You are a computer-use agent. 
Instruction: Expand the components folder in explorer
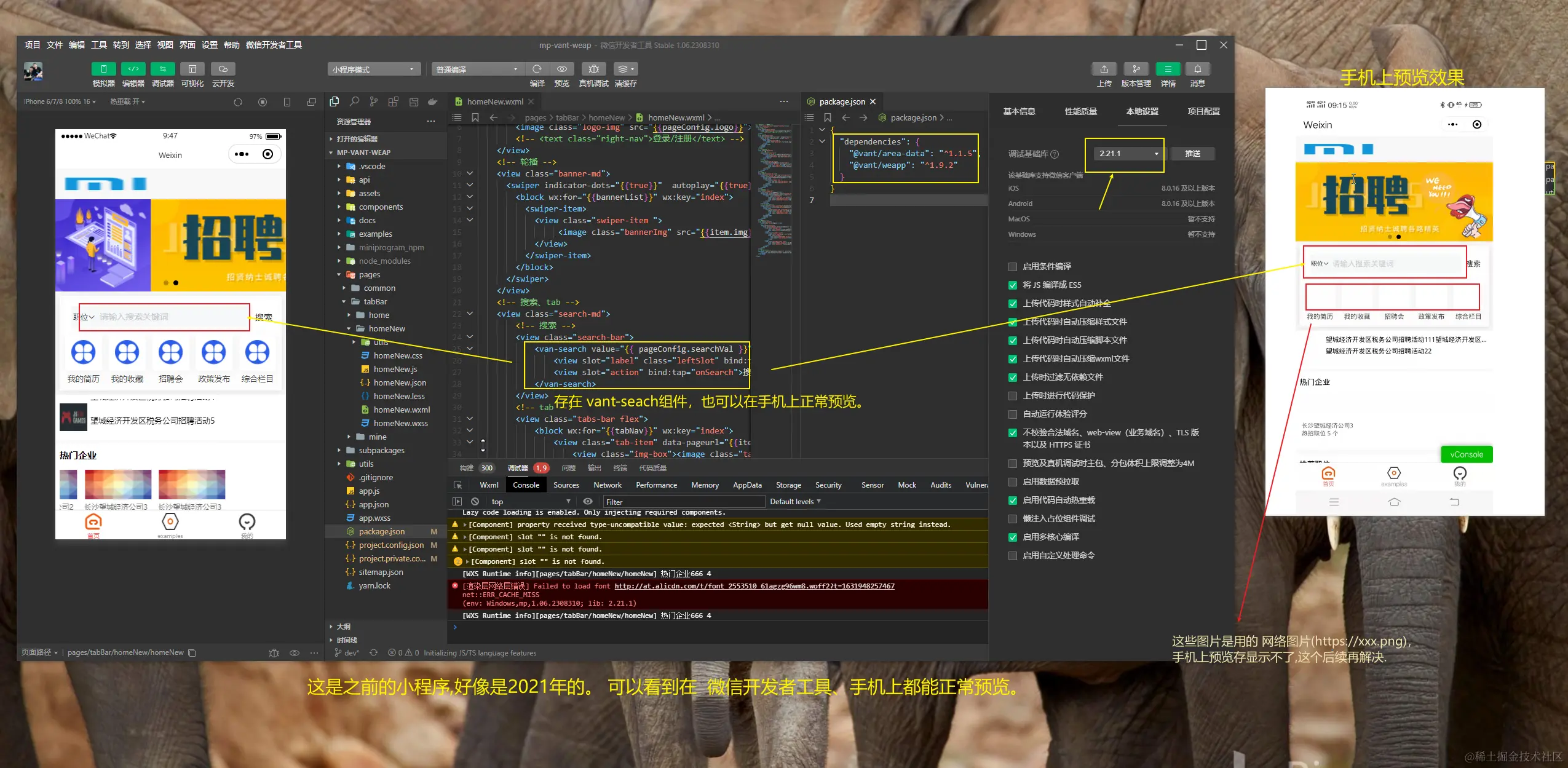click(380, 207)
